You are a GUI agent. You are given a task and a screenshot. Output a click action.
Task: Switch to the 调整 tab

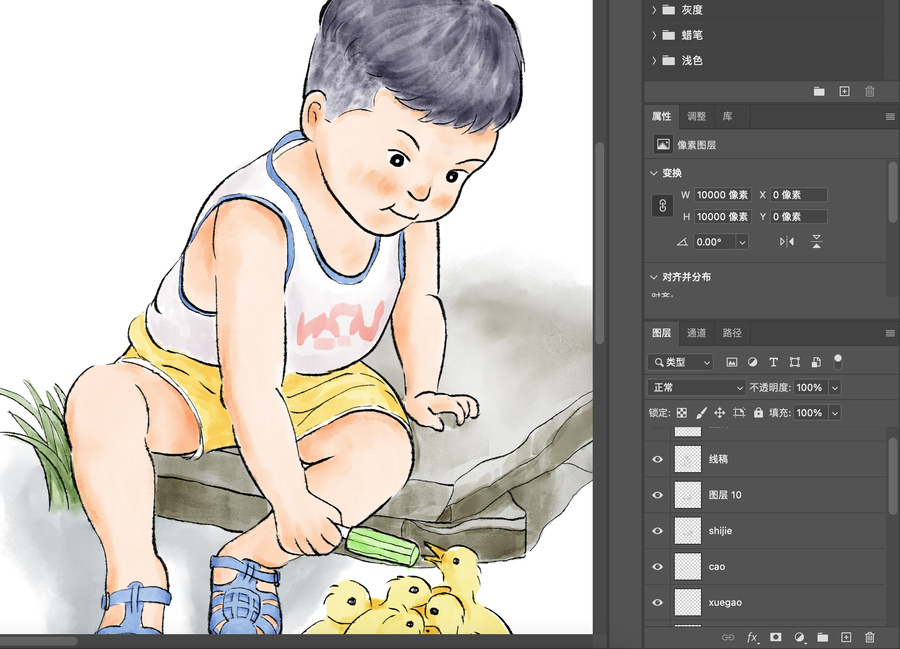click(696, 116)
